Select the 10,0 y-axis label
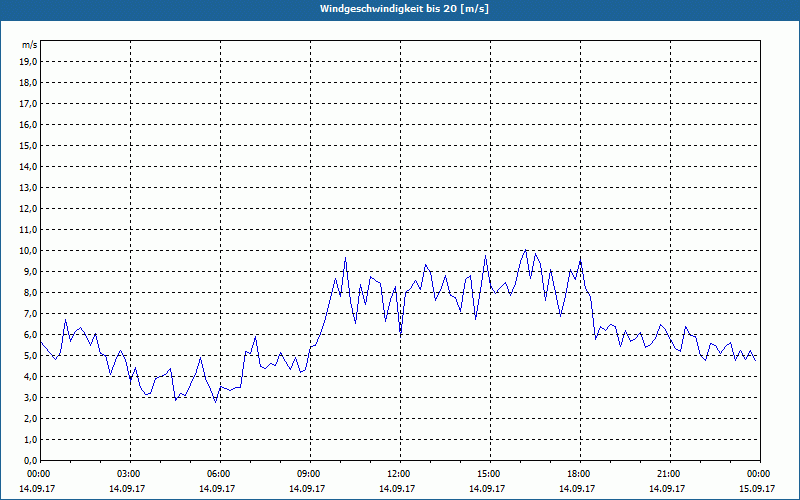 pos(28,251)
